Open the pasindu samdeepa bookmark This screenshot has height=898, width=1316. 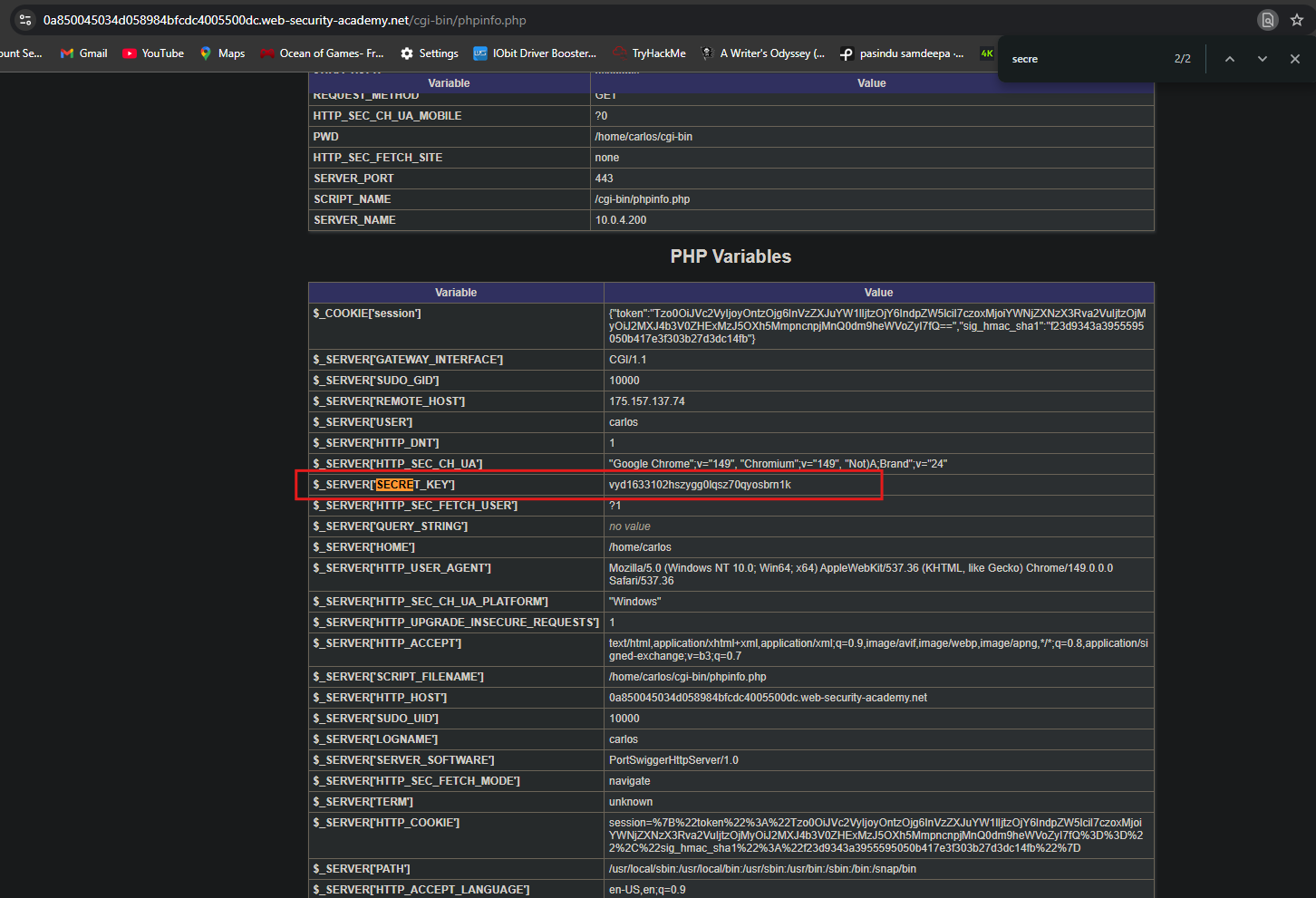coord(902,53)
